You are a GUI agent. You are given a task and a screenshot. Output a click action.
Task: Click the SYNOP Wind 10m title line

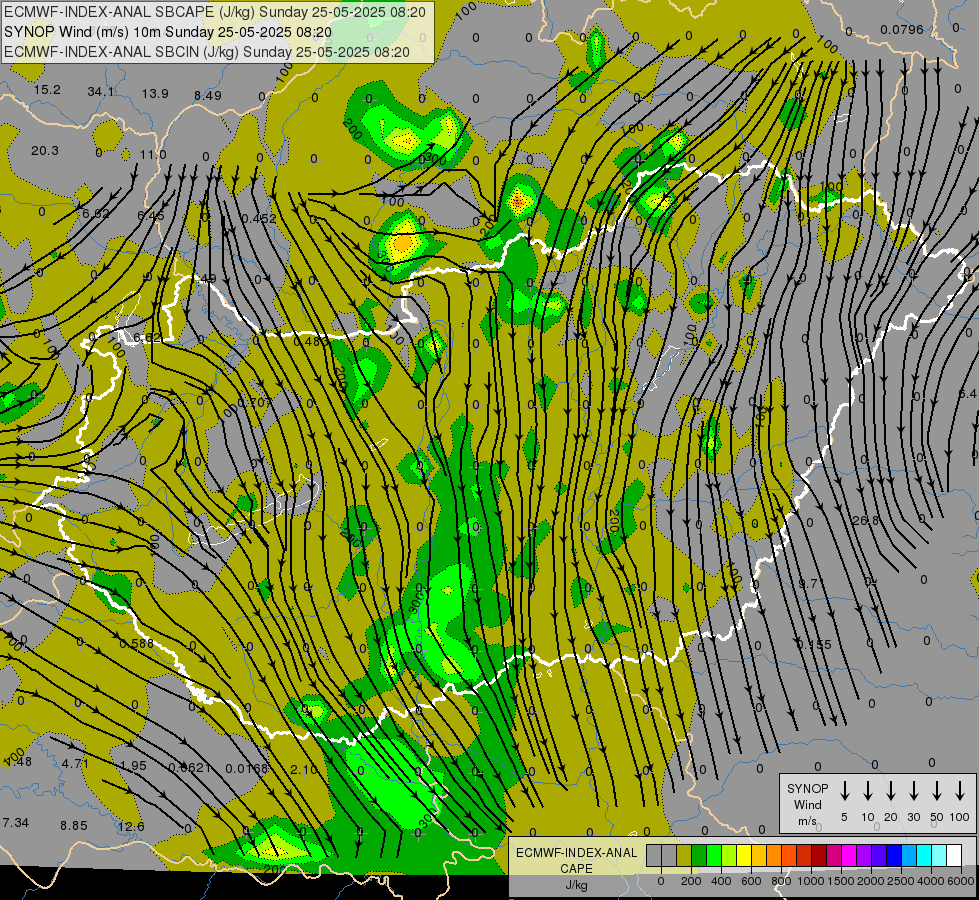pyautogui.click(x=168, y=32)
